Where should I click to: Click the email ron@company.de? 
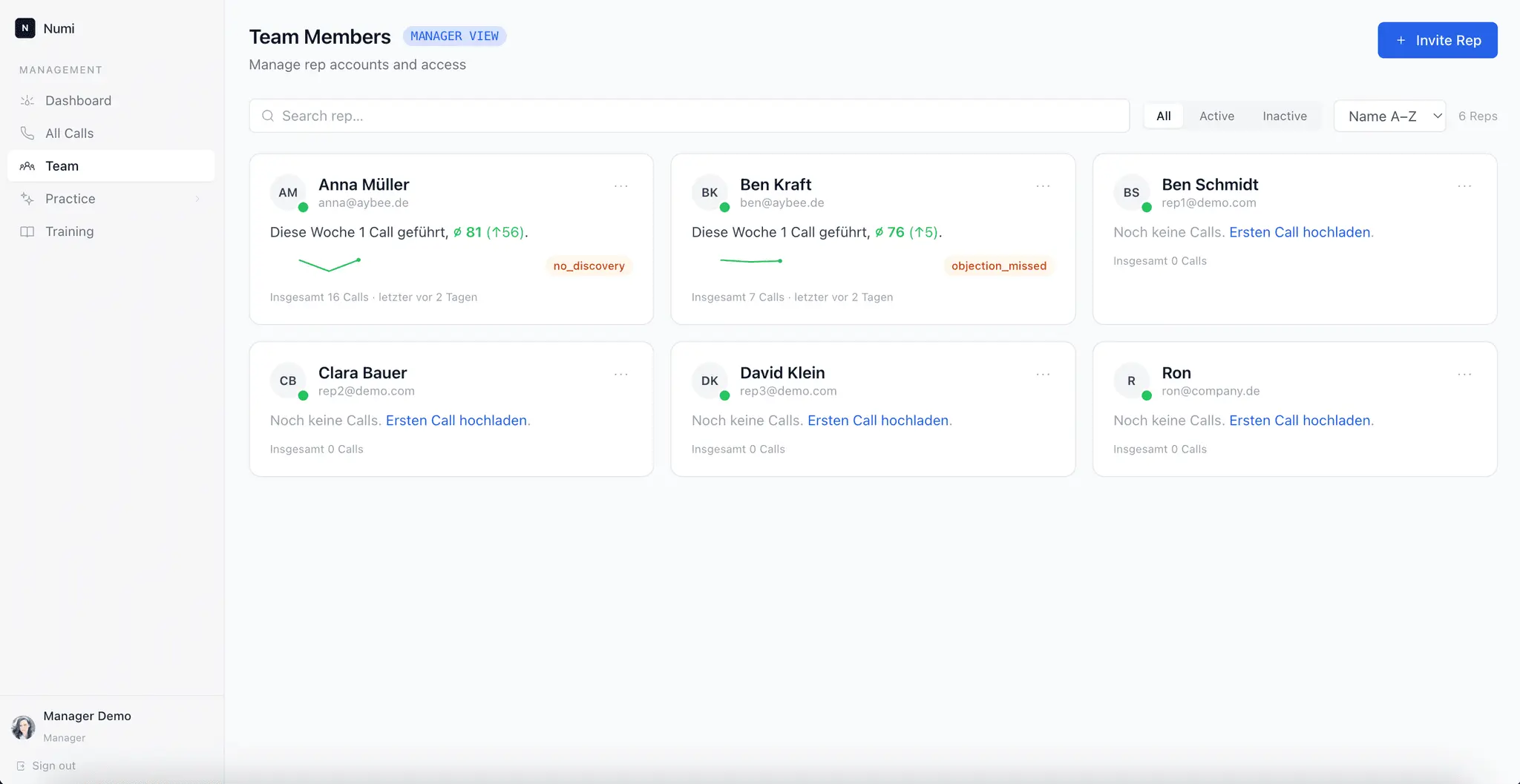coord(1211,391)
